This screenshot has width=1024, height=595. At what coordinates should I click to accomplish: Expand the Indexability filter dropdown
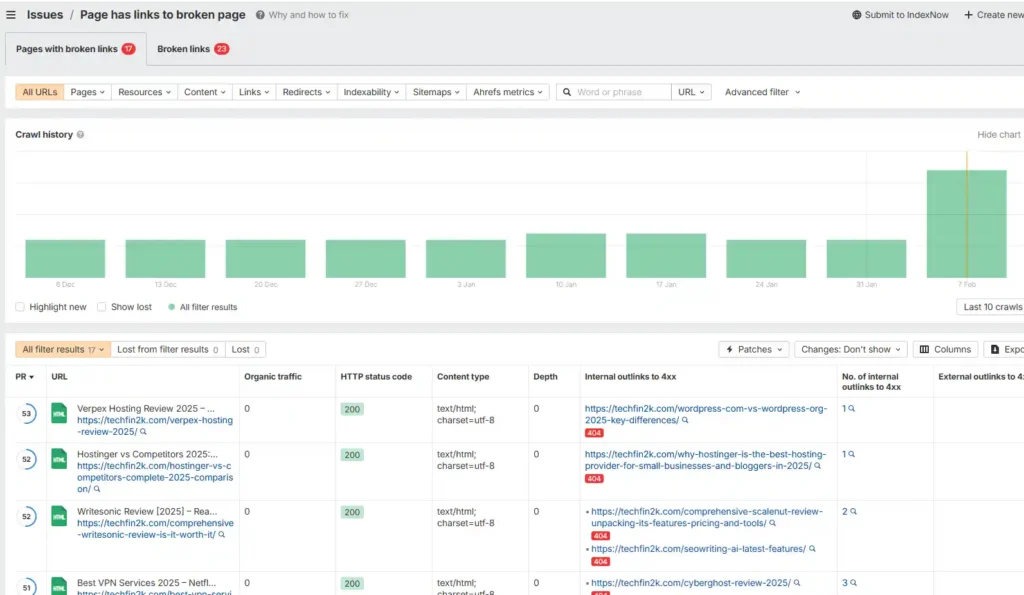[x=372, y=92]
